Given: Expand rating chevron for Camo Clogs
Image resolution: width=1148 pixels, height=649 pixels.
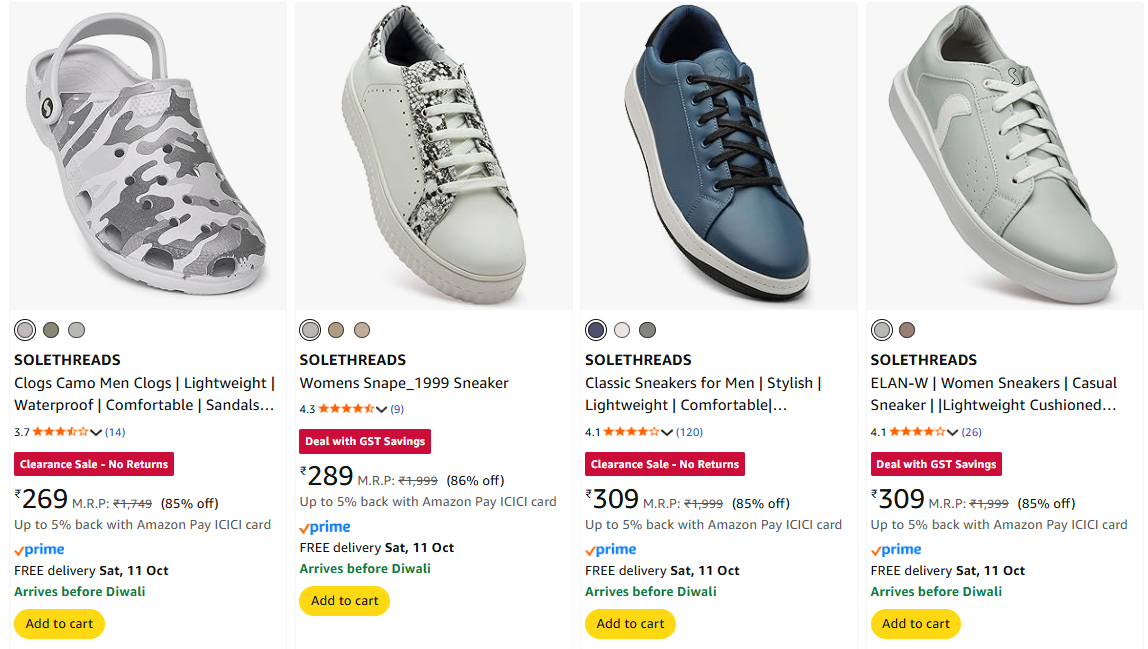Looking at the screenshot, I should [x=96, y=433].
